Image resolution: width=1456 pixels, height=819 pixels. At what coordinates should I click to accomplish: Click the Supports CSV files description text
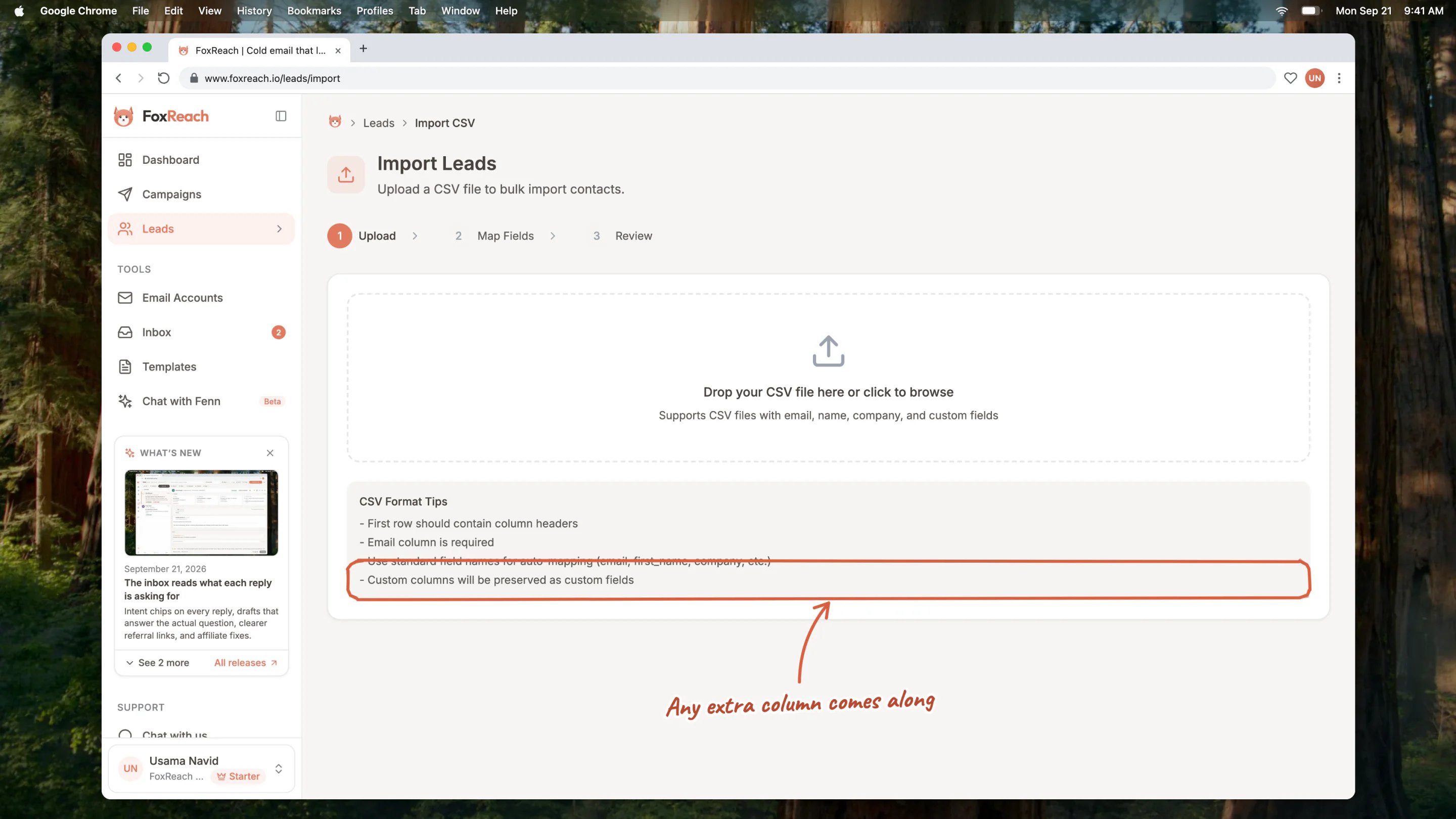point(828,416)
